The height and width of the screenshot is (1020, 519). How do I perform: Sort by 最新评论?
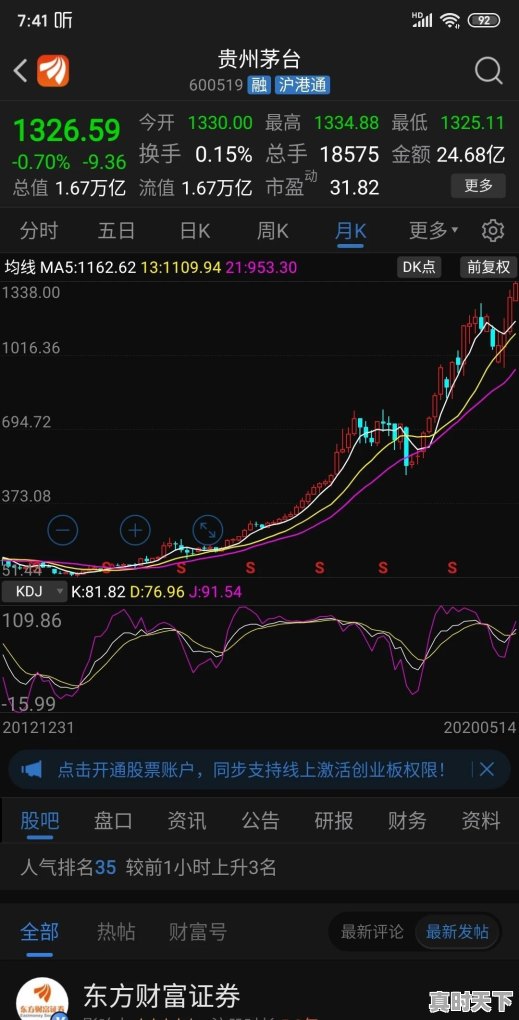pos(372,932)
